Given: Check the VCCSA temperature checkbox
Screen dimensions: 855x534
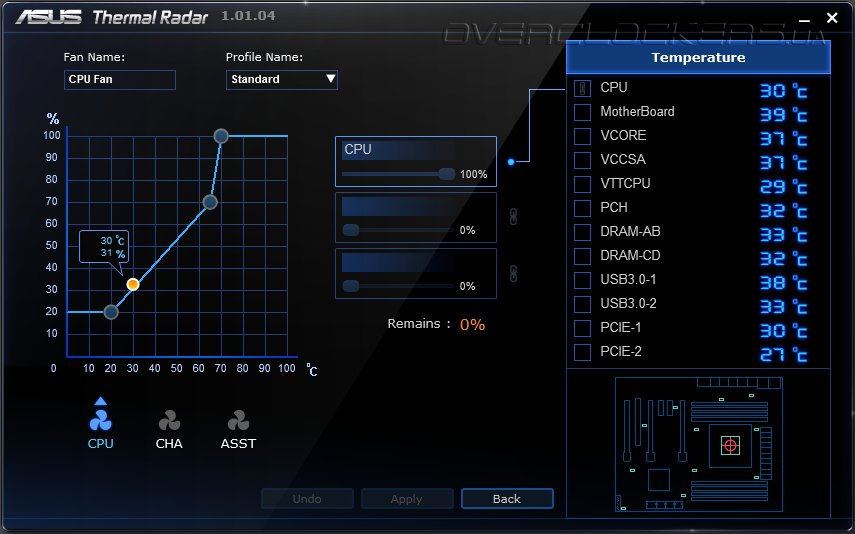Looking at the screenshot, I should tap(582, 160).
